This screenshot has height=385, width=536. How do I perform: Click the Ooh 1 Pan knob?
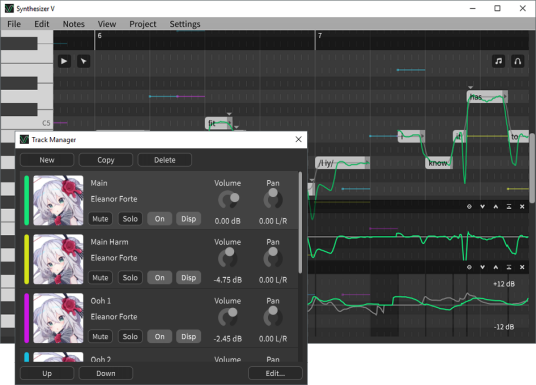click(x=273, y=317)
